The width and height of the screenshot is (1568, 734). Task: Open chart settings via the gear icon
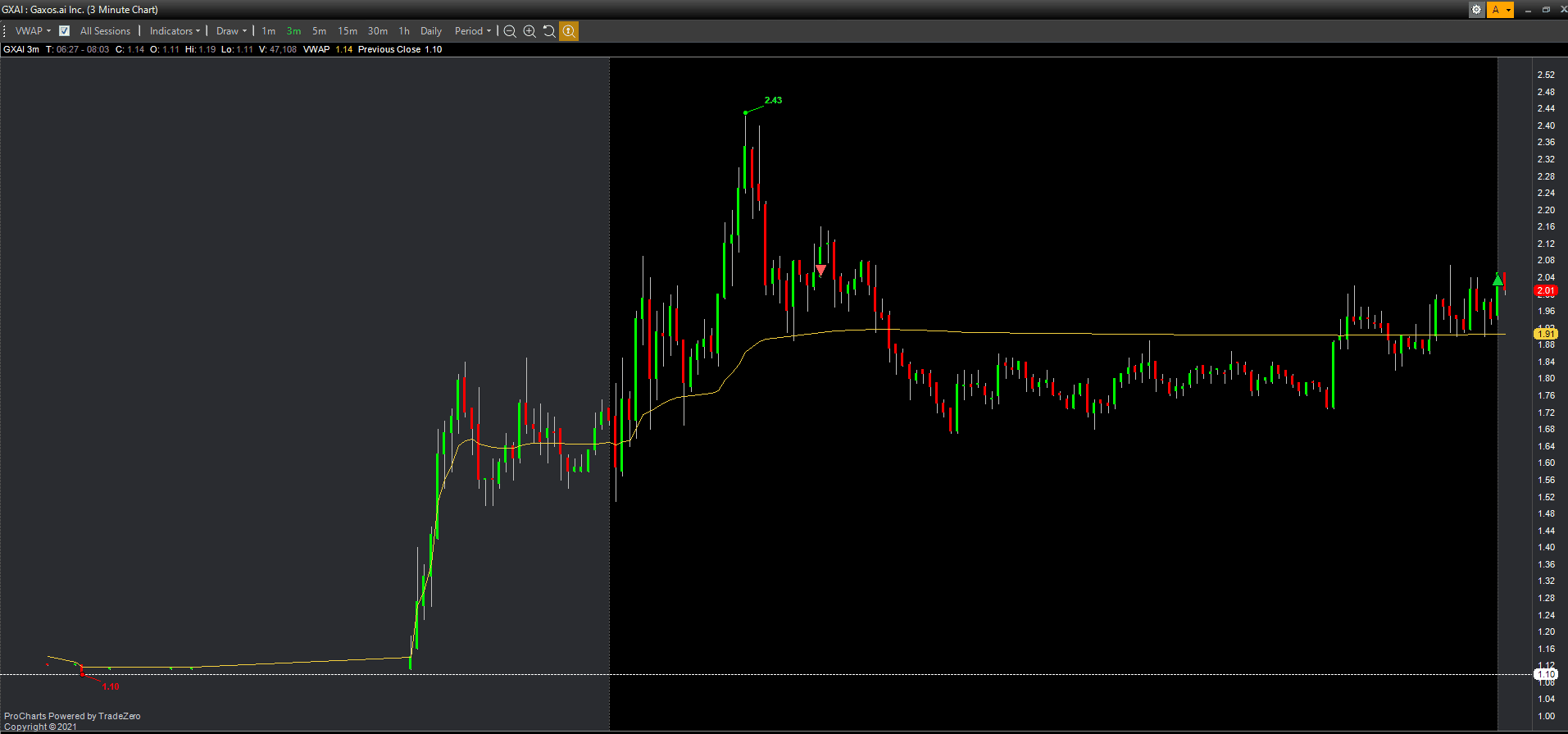click(x=1476, y=10)
